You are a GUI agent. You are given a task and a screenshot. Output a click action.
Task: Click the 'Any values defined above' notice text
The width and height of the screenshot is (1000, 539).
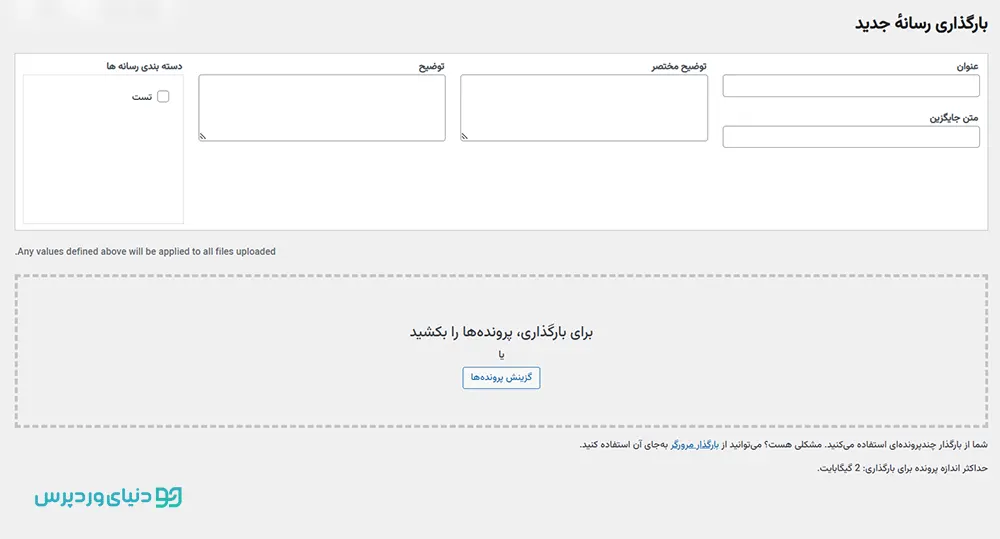145,251
